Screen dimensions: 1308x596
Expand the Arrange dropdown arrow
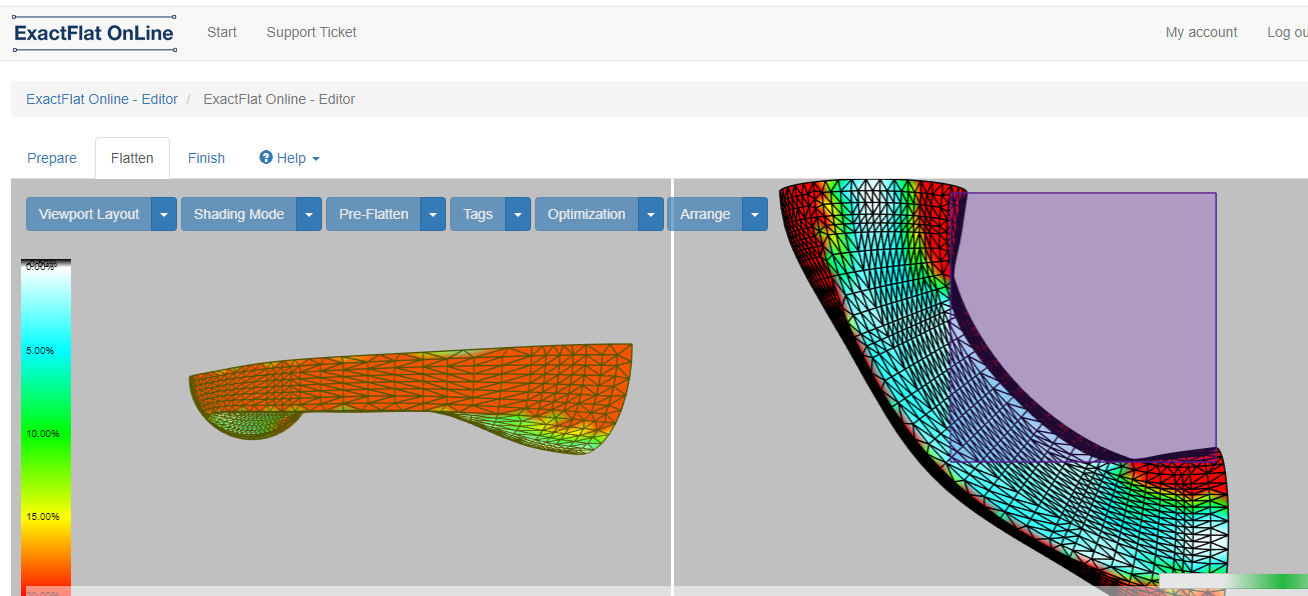pos(755,214)
